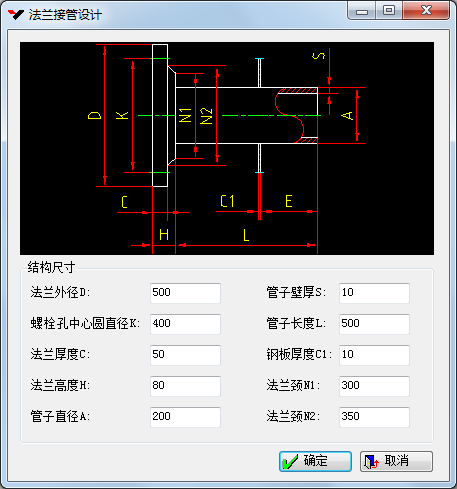This screenshot has width=457, height=489.
Task: Focus the 管子壁厚S input field
Action: (374, 293)
